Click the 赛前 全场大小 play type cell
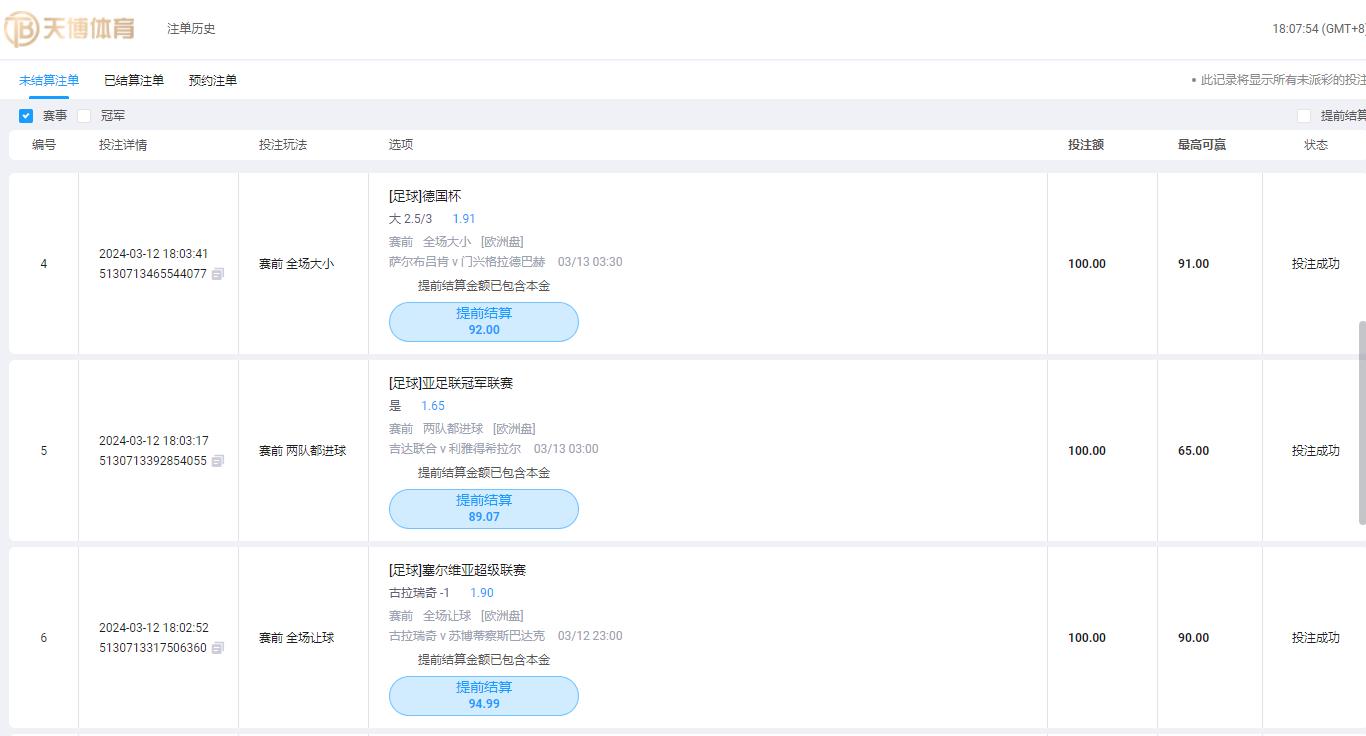 [x=297, y=264]
